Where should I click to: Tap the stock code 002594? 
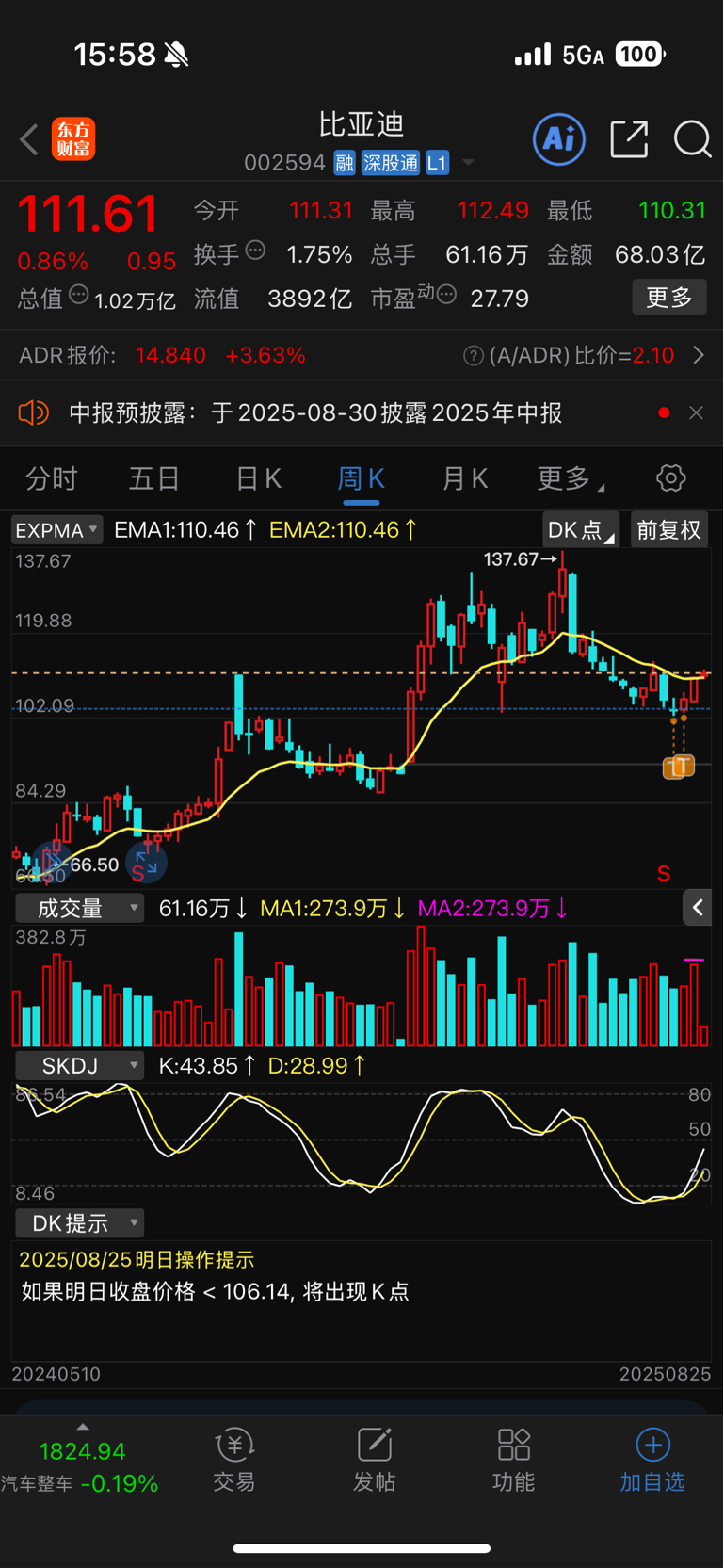tap(284, 163)
